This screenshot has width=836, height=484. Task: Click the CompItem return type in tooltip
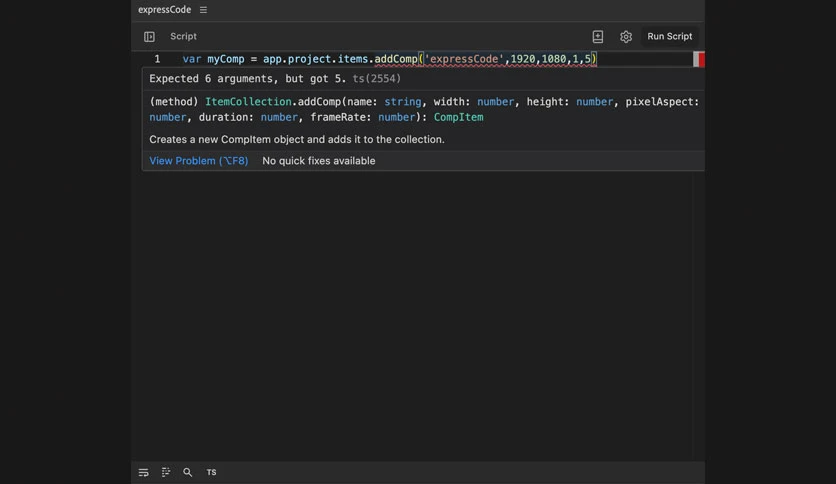pos(459,117)
